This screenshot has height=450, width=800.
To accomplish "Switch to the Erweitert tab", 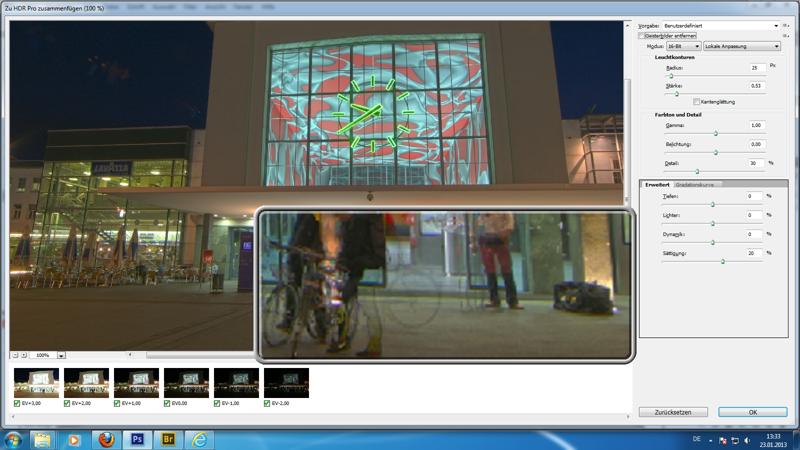I will tap(657, 185).
